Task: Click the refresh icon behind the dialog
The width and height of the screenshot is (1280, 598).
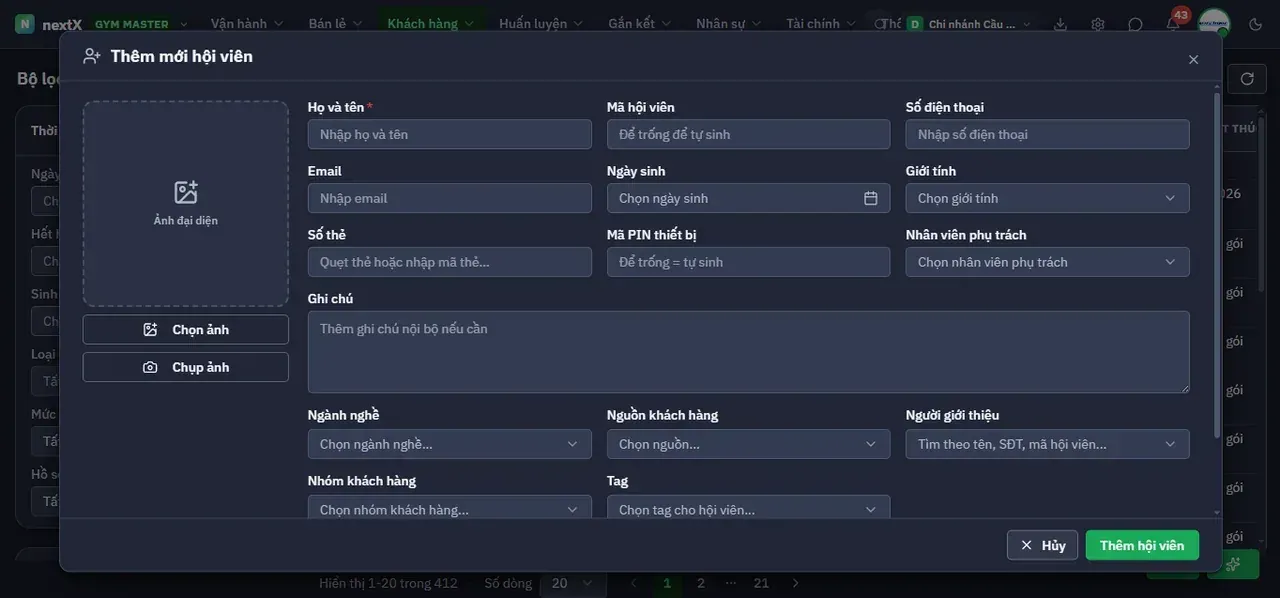Action: click(x=1247, y=79)
